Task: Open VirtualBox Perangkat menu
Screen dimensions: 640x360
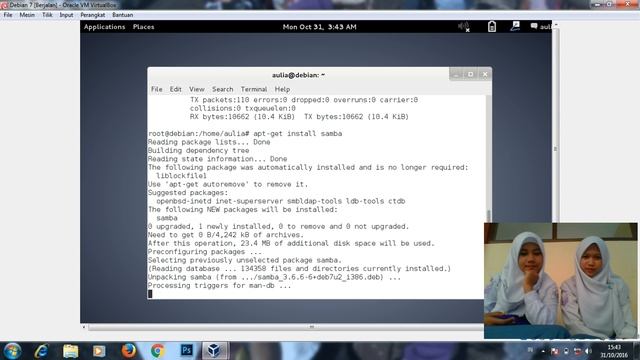Action: click(93, 15)
